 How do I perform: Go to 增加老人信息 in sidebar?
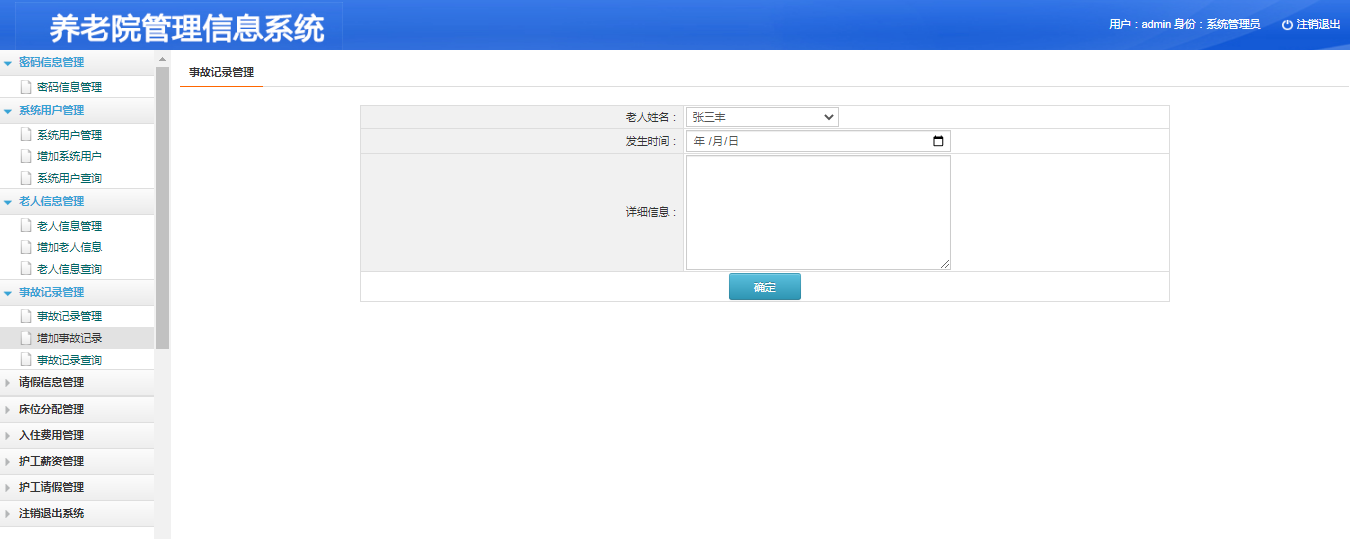[x=69, y=247]
